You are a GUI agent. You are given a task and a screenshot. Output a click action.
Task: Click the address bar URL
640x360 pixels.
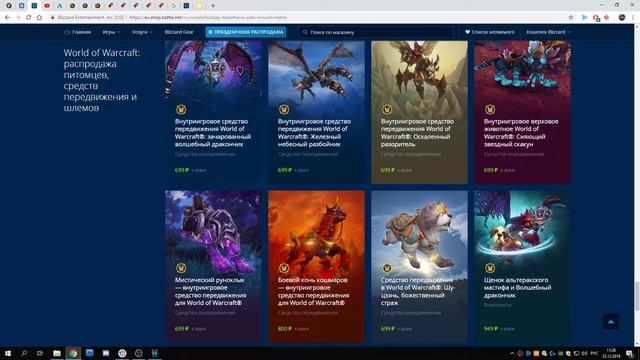(208, 18)
